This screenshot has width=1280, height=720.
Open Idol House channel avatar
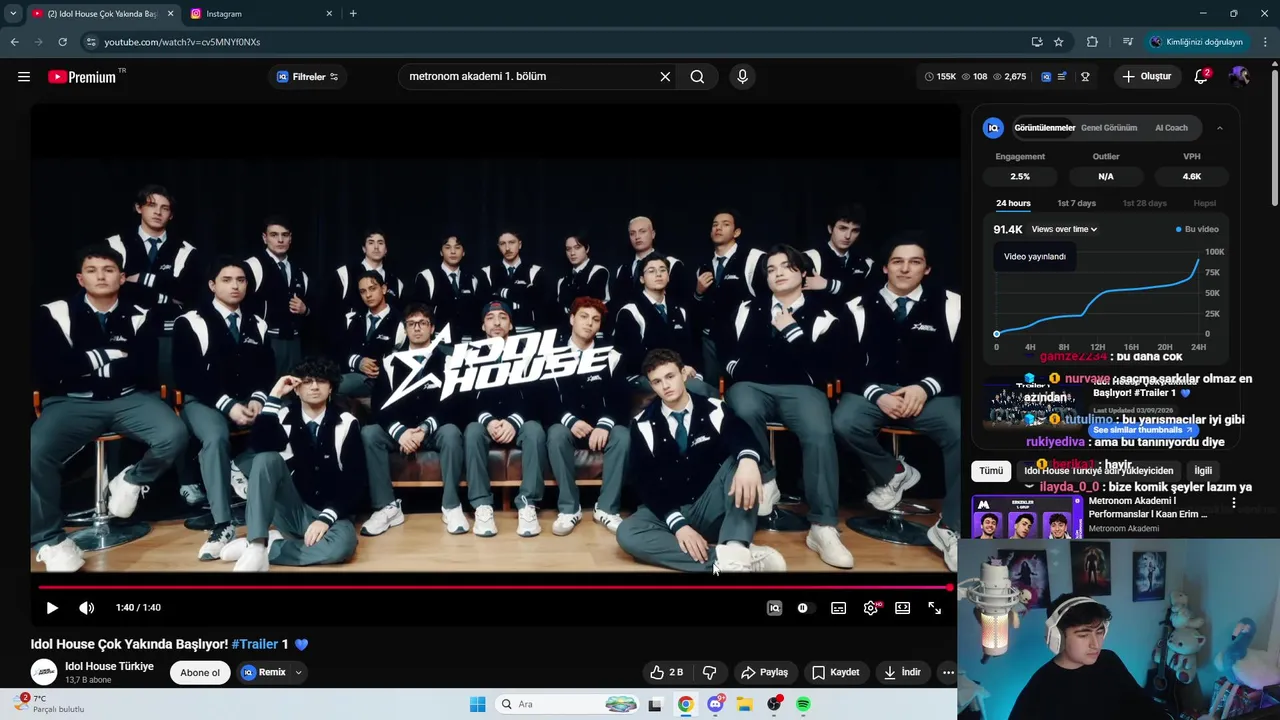pos(44,672)
